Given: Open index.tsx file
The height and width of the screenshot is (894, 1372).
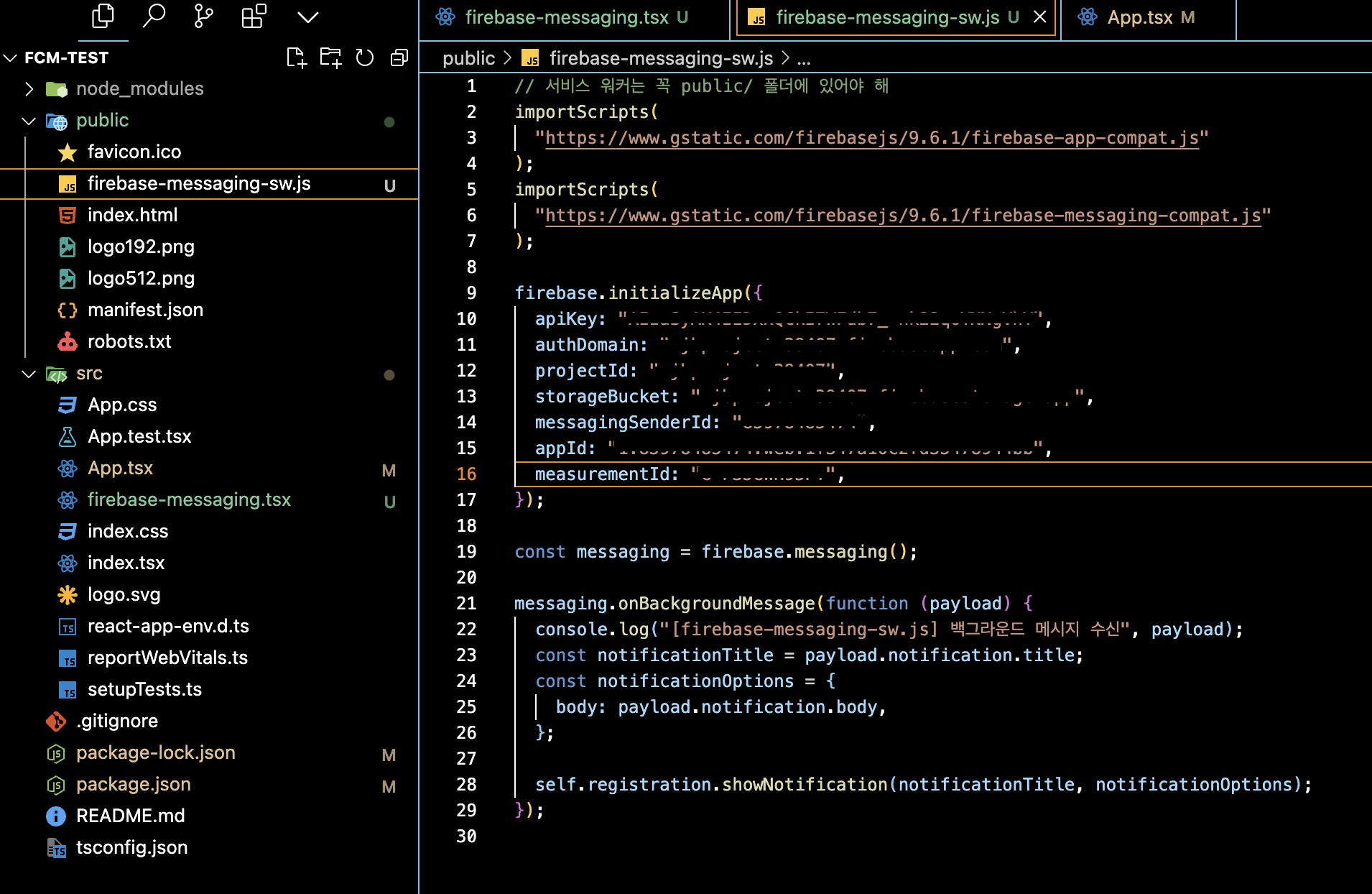Looking at the screenshot, I should click(x=126, y=563).
